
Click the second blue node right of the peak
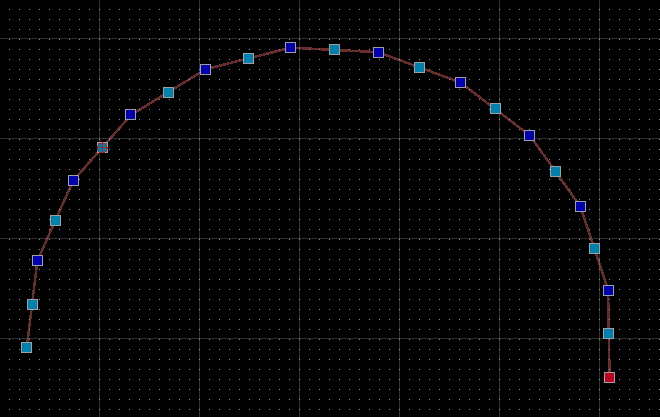[x=460, y=82]
